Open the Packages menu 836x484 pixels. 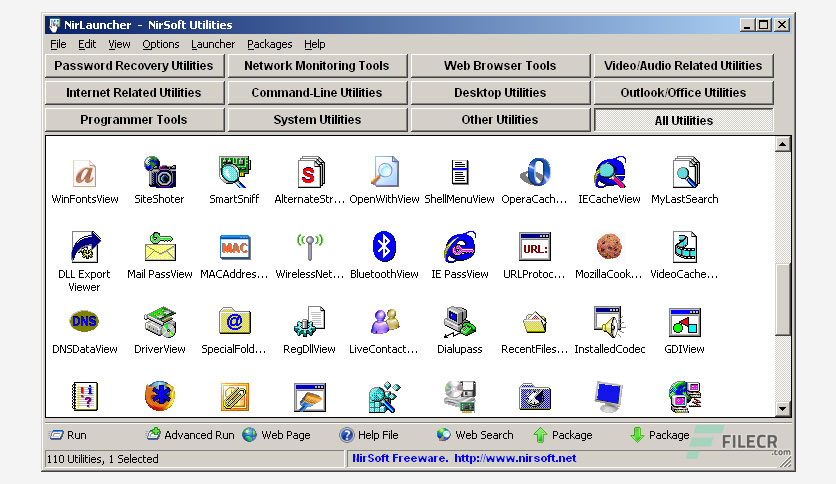pyautogui.click(x=269, y=44)
